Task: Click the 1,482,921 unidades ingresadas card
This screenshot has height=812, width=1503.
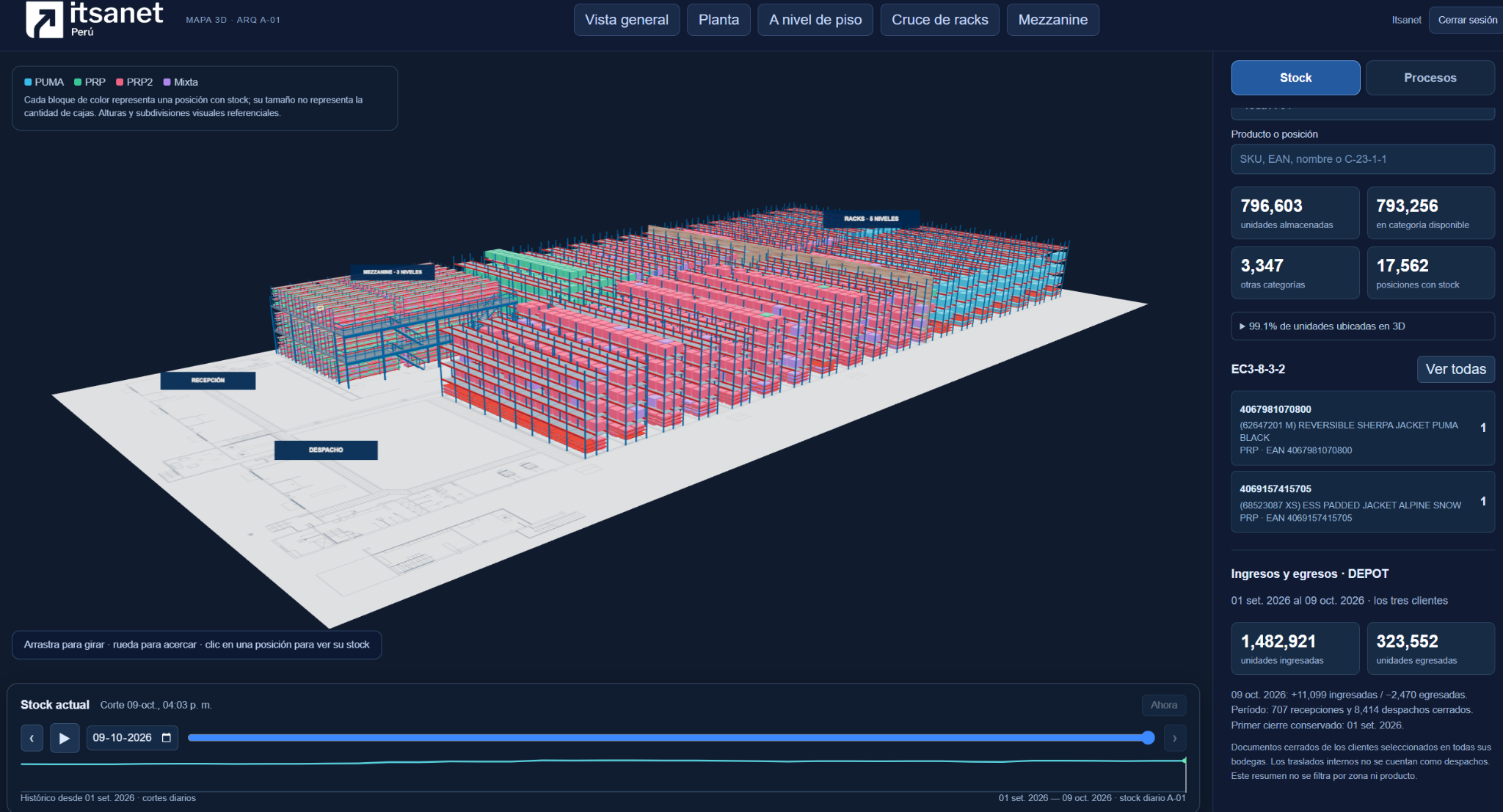Action: point(1295,648)
